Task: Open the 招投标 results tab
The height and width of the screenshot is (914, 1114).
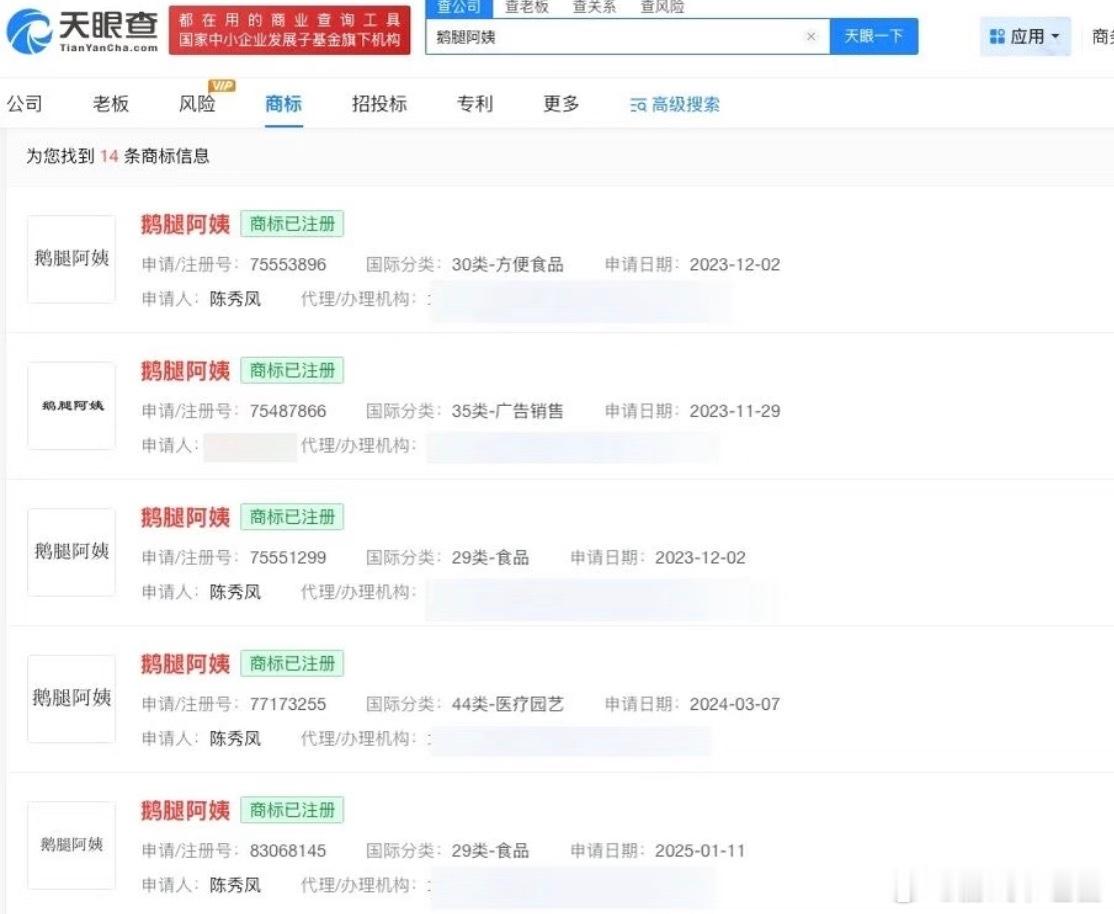Action: pos(379,104)
